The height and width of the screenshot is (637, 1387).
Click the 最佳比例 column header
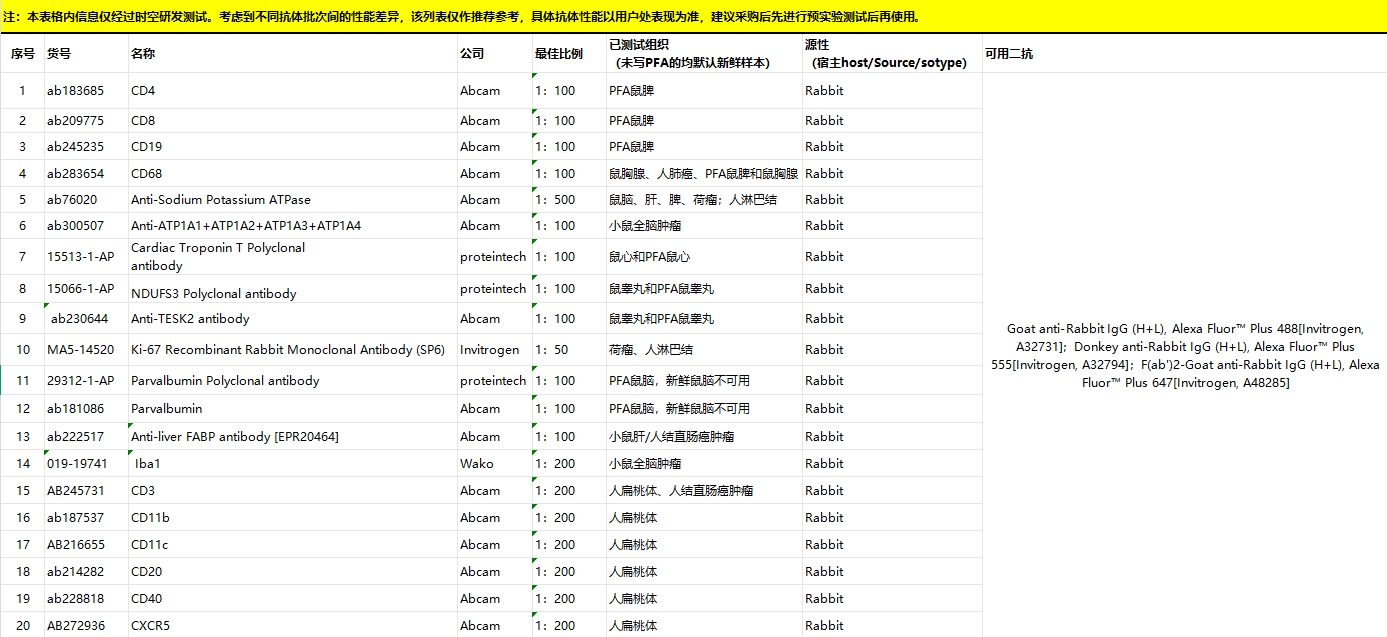pyautogui.click(x=569, y=54)
